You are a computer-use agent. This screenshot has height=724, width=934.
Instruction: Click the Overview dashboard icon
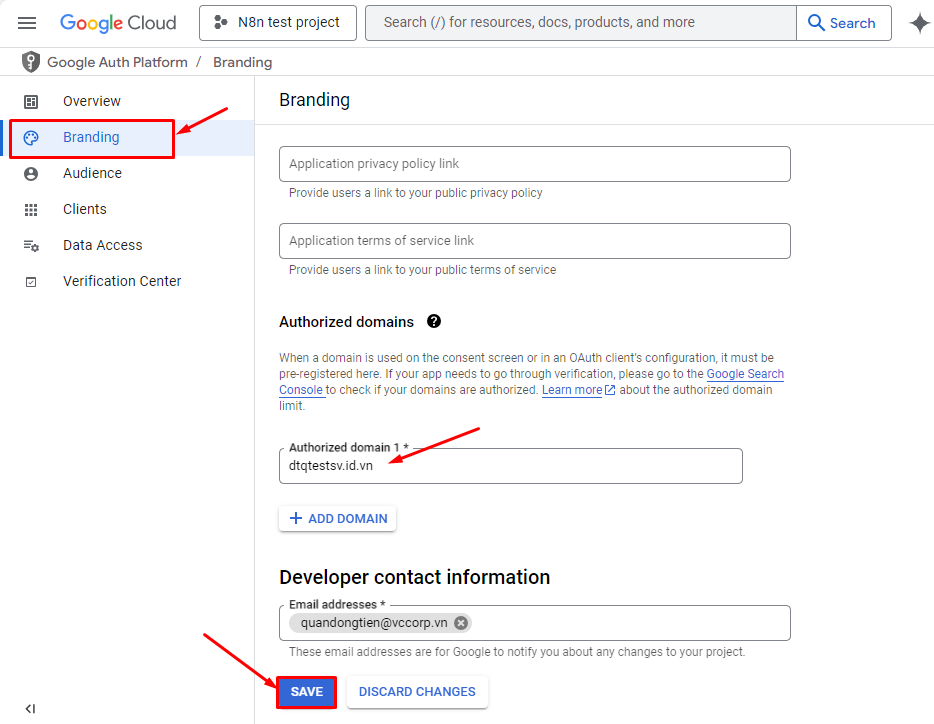click(x=31, y=102)
